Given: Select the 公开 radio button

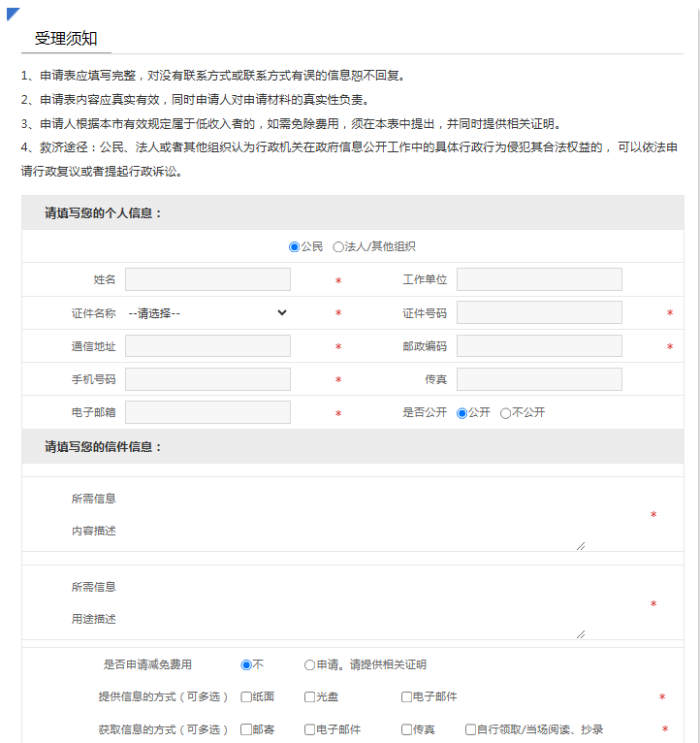Looking at the screenshot, I should point(462,413).
